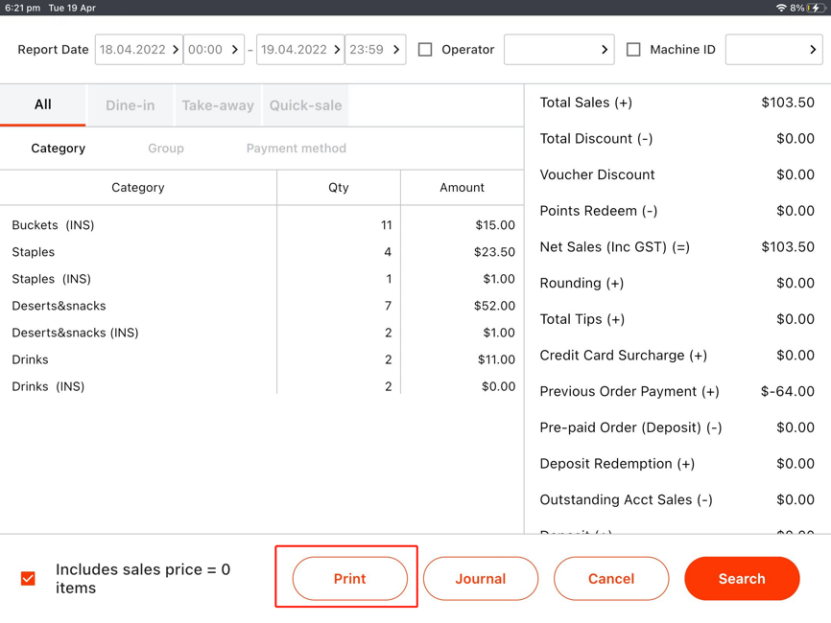The image size is (831, 623).
Task: Switch to the Dine-in tab
Action: [130, 105]
